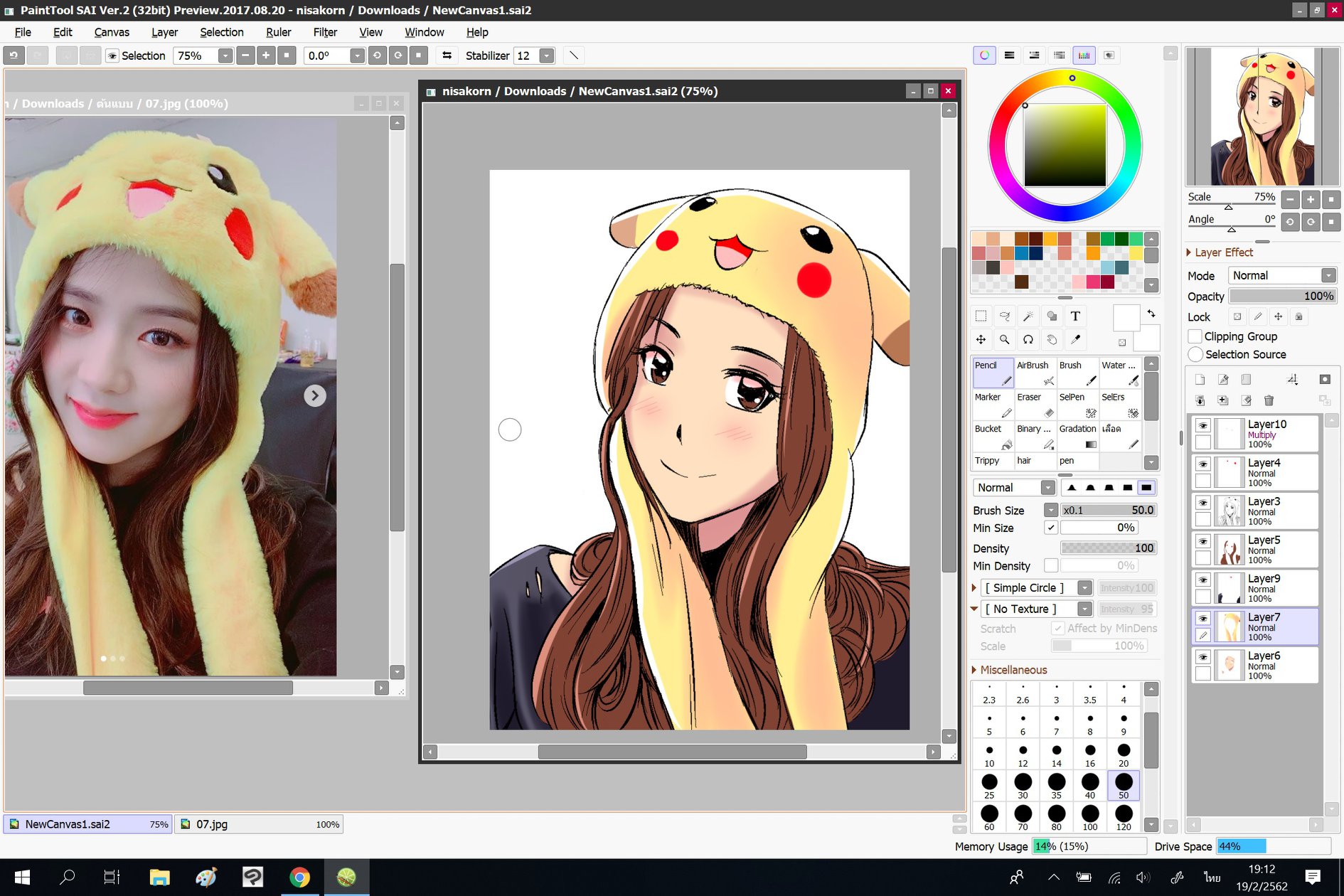
Task: Open the File menu
Action: (23, 32)
